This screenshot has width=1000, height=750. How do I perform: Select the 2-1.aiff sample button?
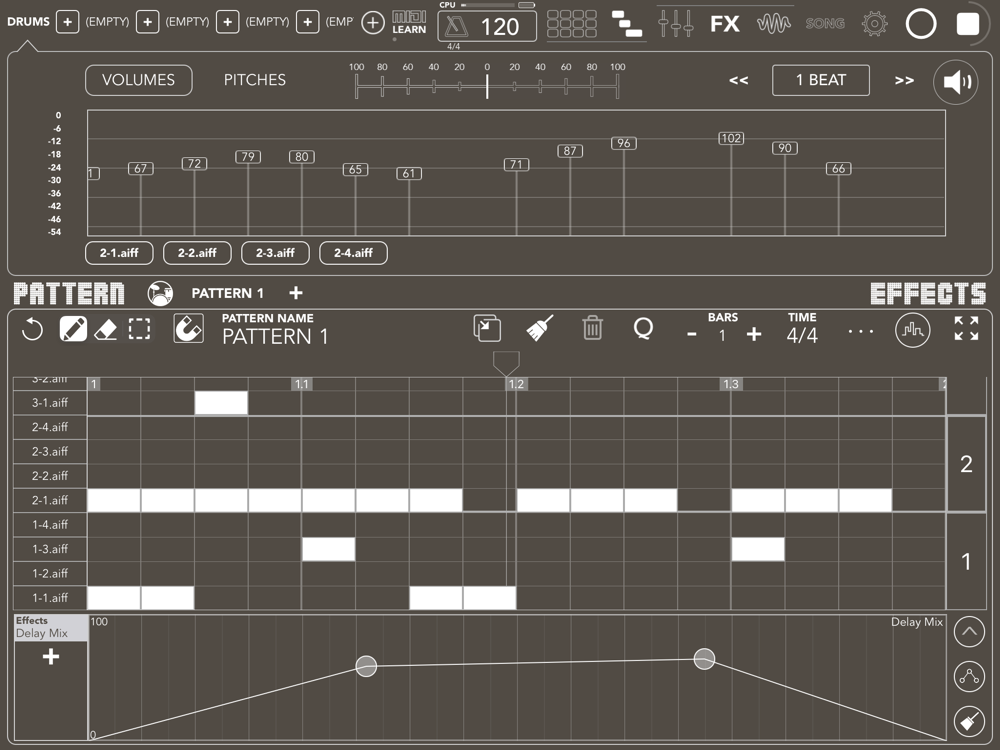119,253
